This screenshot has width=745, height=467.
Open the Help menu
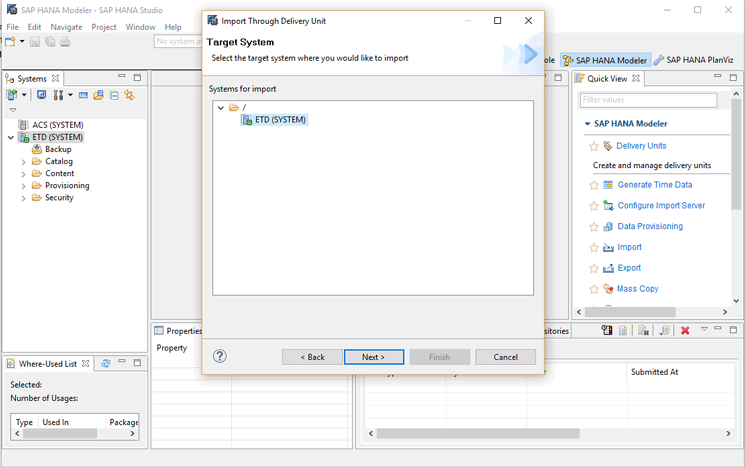(173, 27)
